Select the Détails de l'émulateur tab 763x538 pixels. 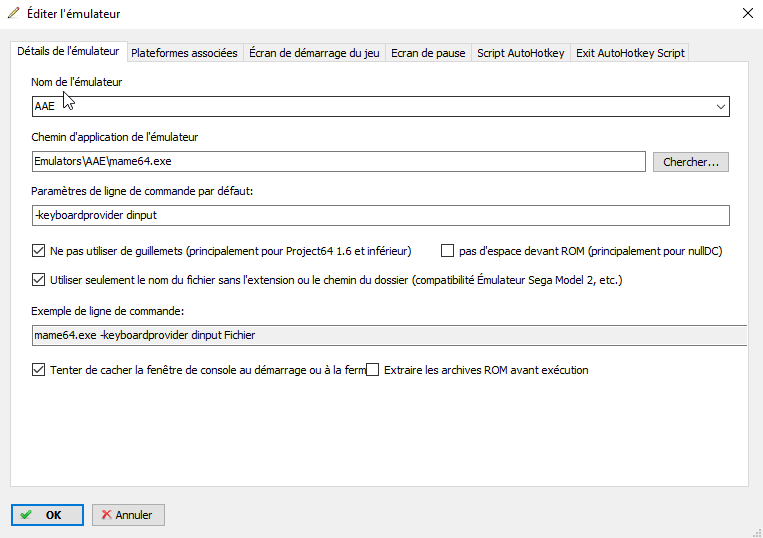[68, 51]
